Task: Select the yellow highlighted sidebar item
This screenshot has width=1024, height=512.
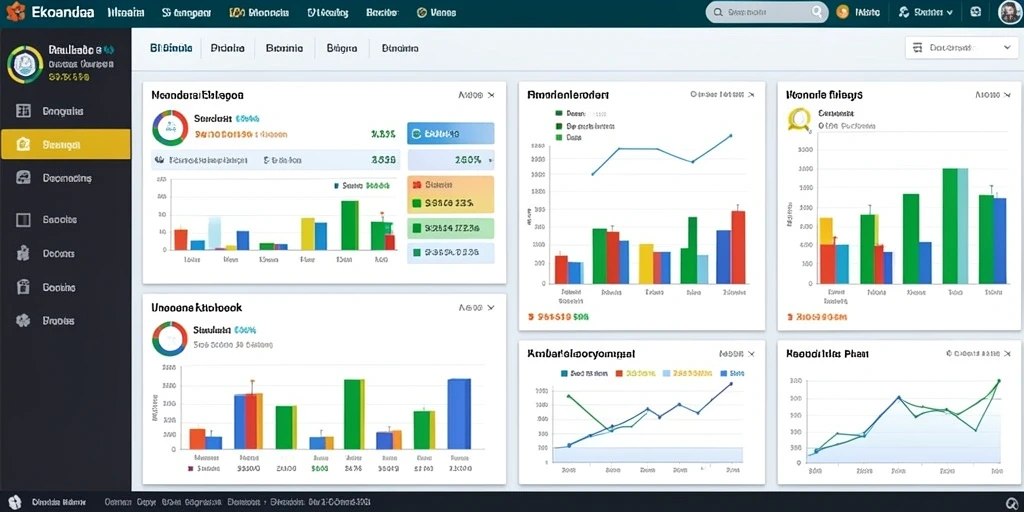Action: point(66,144)
